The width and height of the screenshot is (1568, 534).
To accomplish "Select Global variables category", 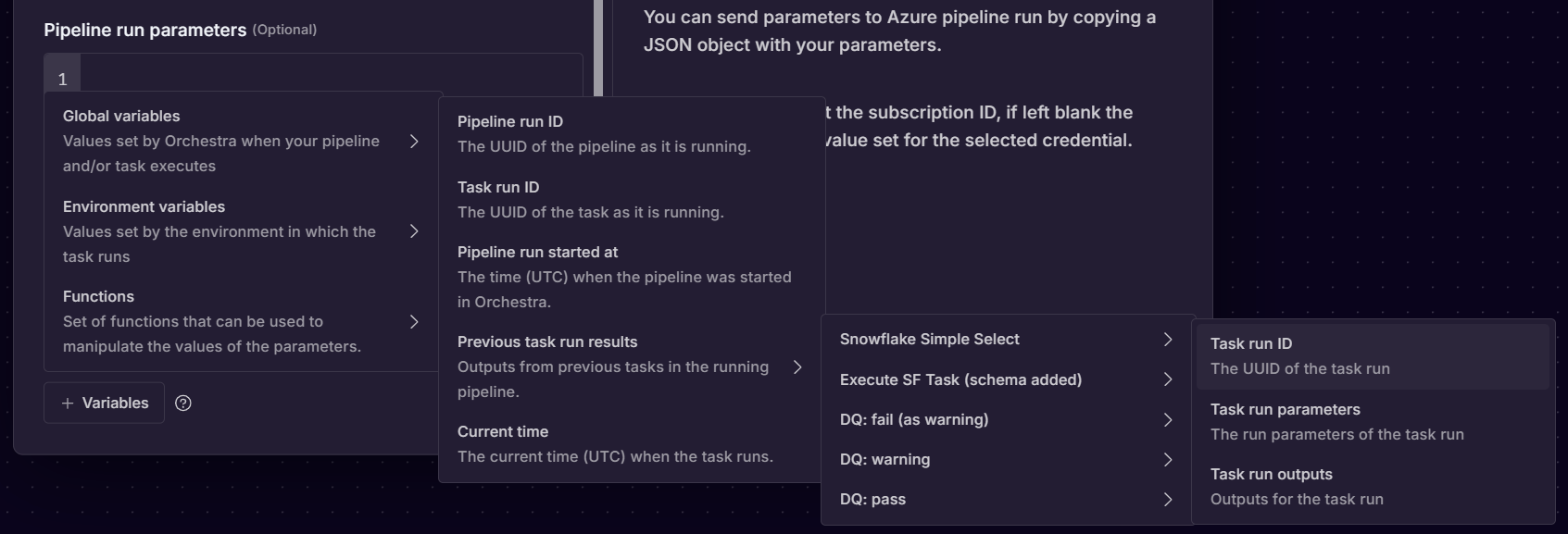I will [x=120, y=116].
